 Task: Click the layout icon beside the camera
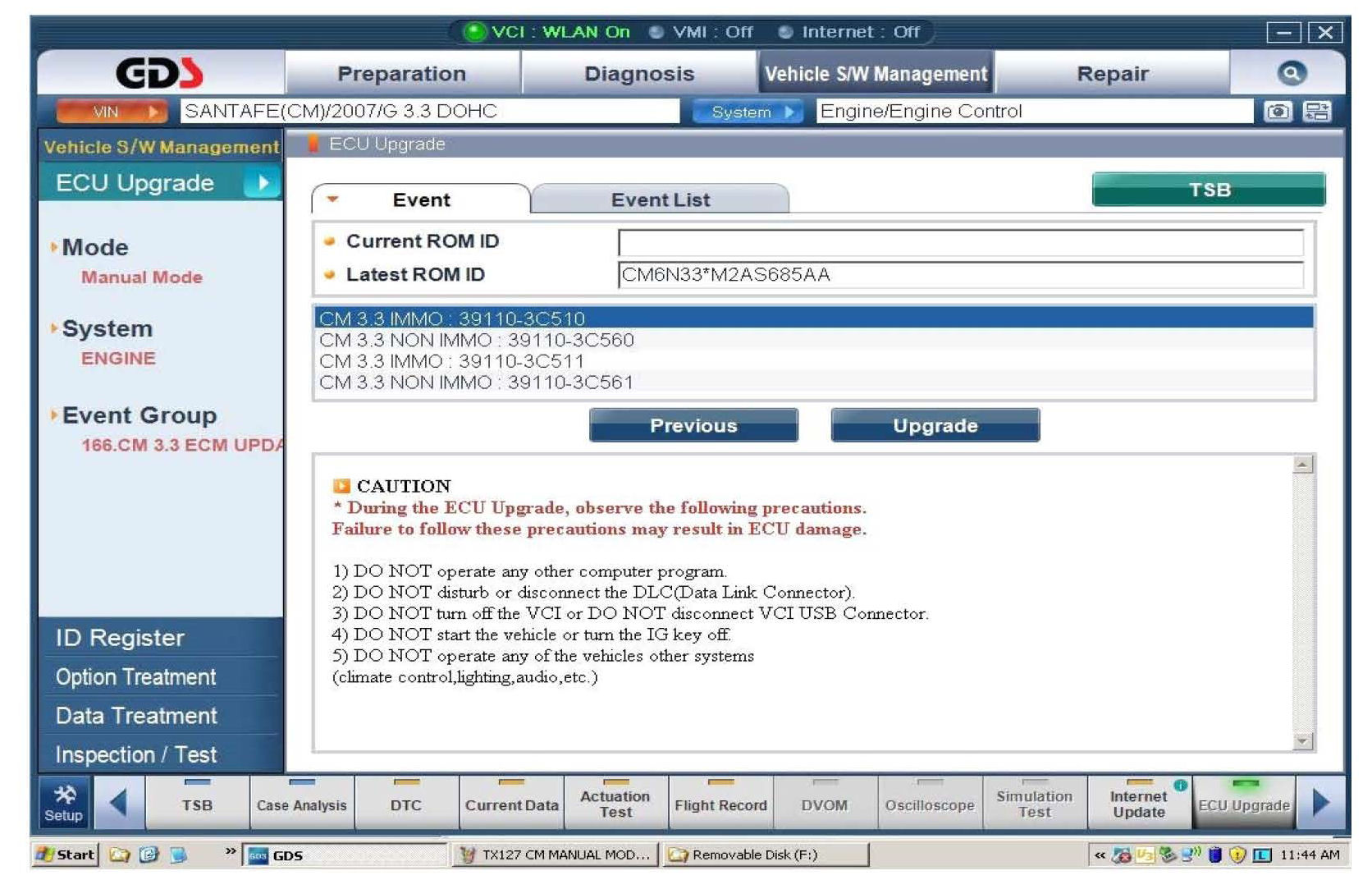pyautogui.click(x=1317, y=112)
